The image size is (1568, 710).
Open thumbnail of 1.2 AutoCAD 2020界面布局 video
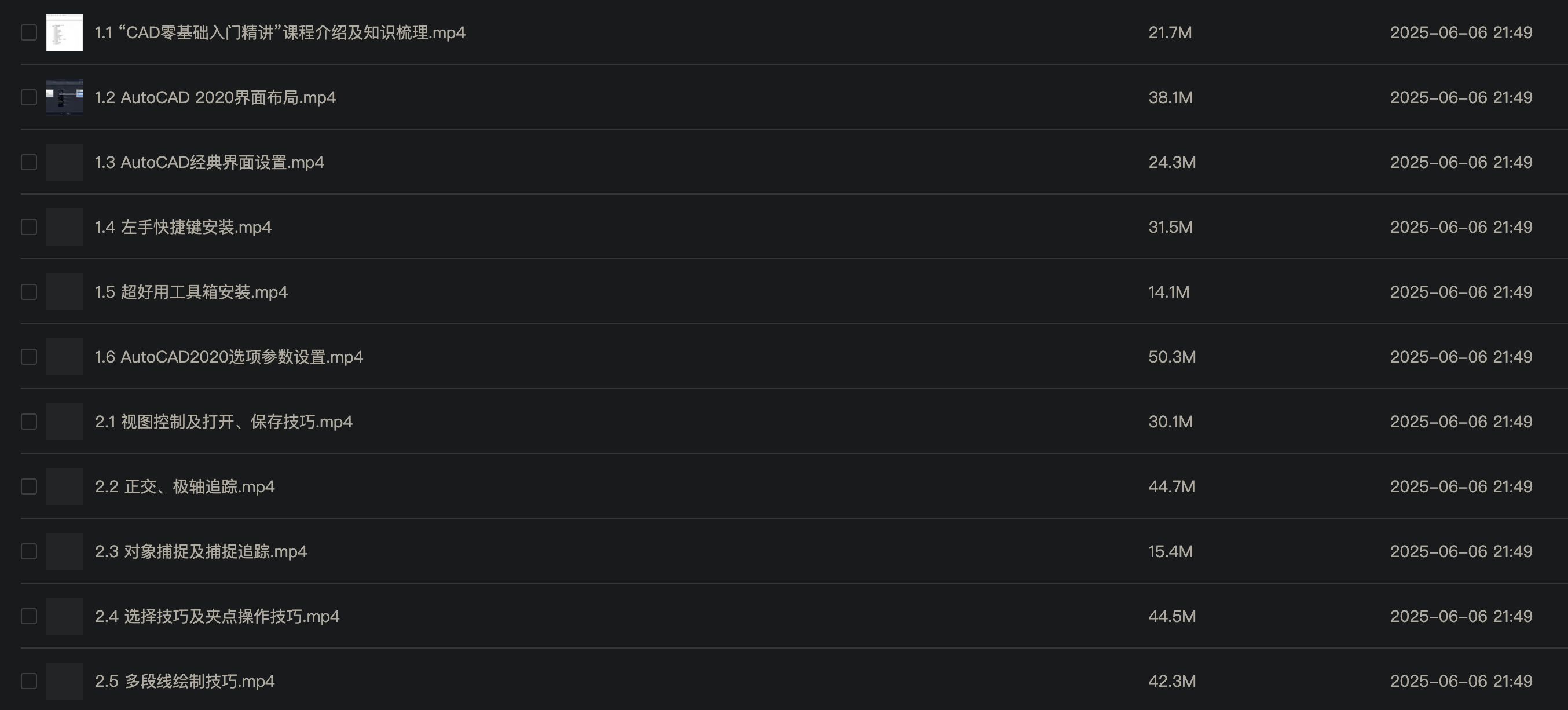point(64,97)
